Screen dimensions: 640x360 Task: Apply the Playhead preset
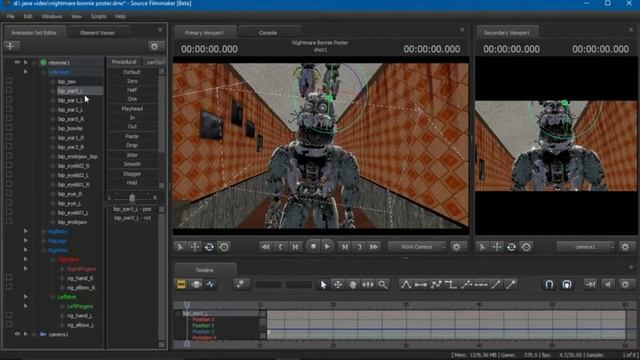pos(132,109)
